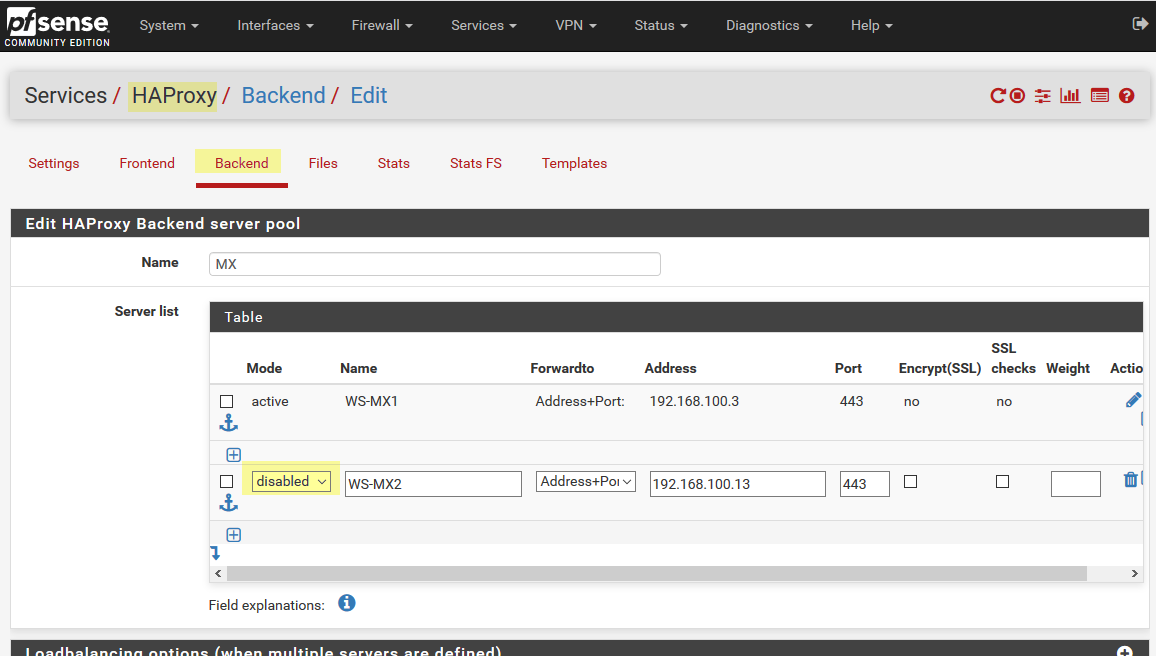
Task: Enable the Encrypt(SSL) checkbox for WS-MX2
Action: [910, 481]
